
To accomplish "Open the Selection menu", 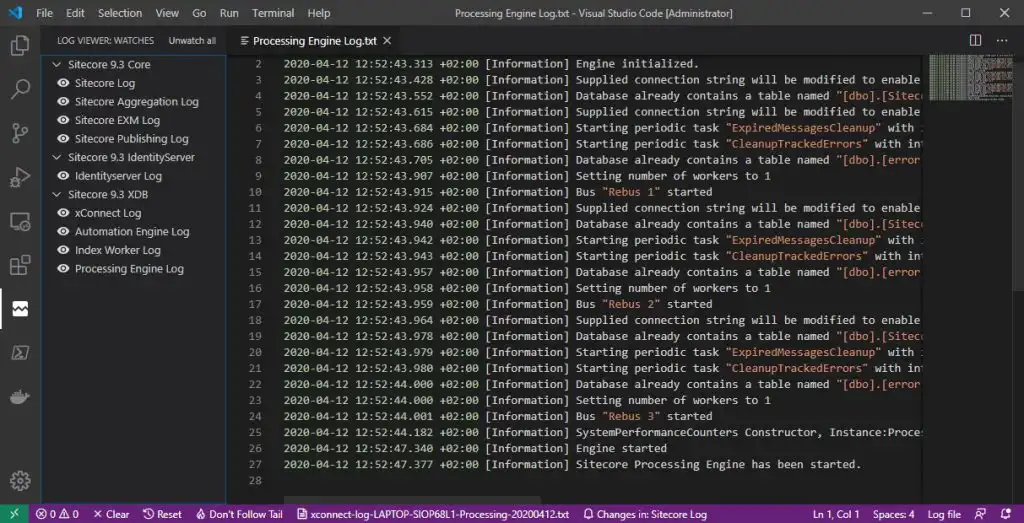I will [x=120, y=13].
